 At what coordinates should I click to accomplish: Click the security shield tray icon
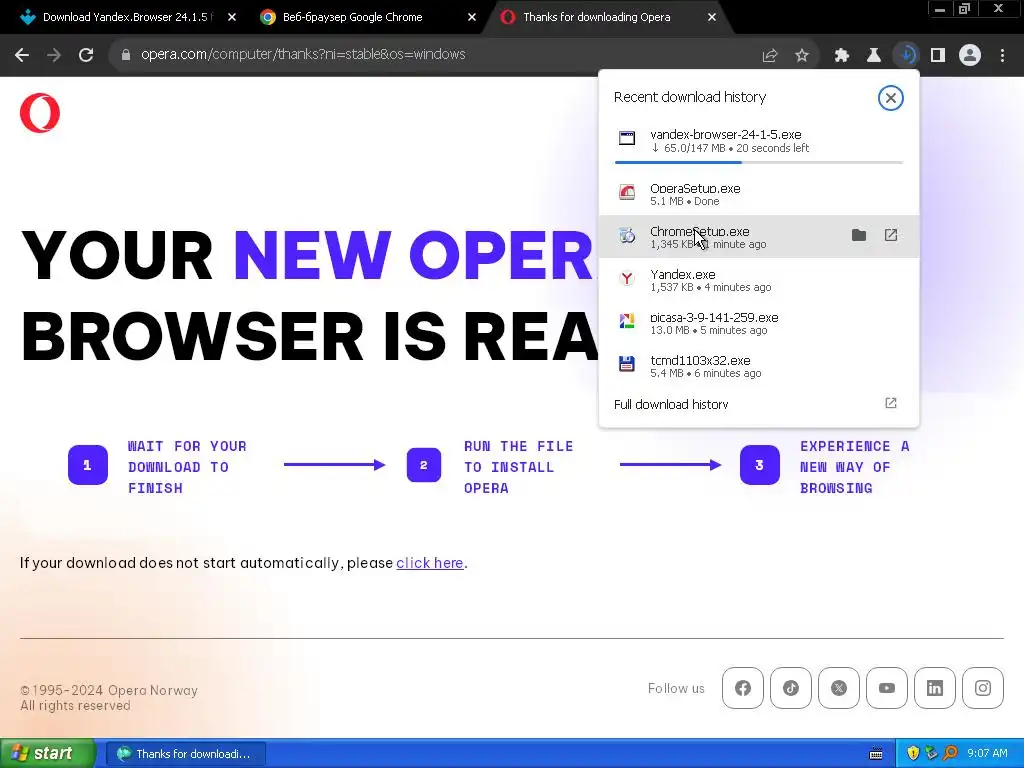pos(913,754)
